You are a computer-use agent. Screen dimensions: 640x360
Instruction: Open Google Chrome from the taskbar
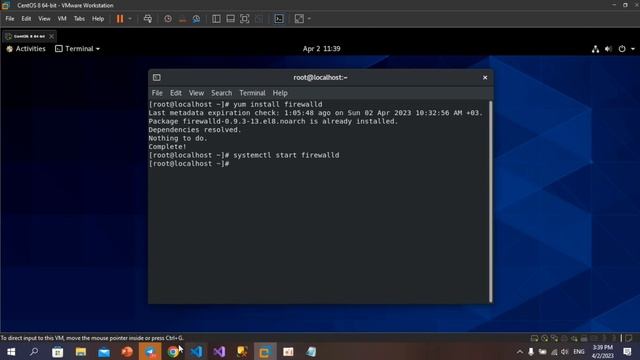[x=173, y=351]
